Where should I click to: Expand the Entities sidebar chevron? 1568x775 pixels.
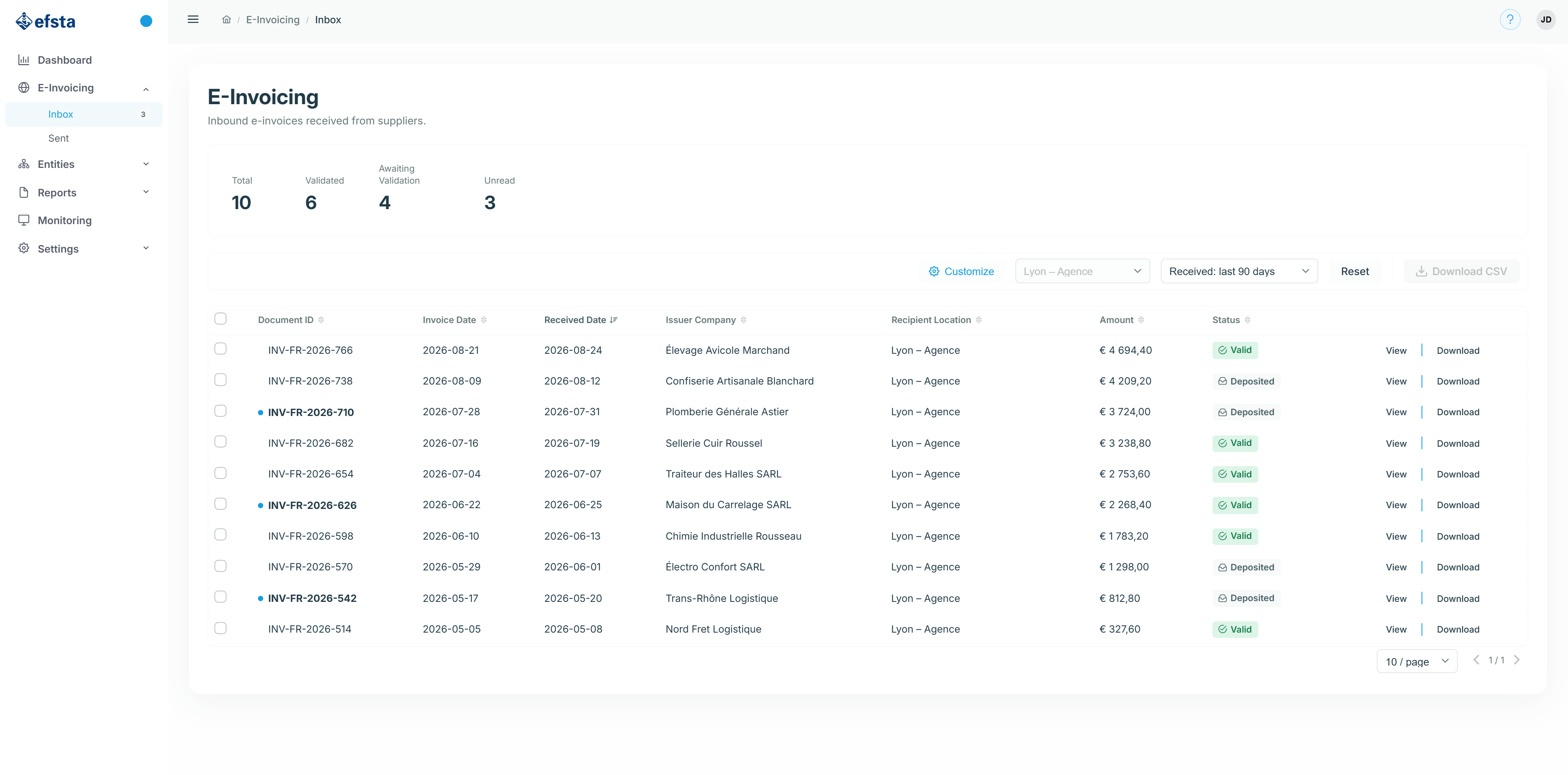click(146, 164)
